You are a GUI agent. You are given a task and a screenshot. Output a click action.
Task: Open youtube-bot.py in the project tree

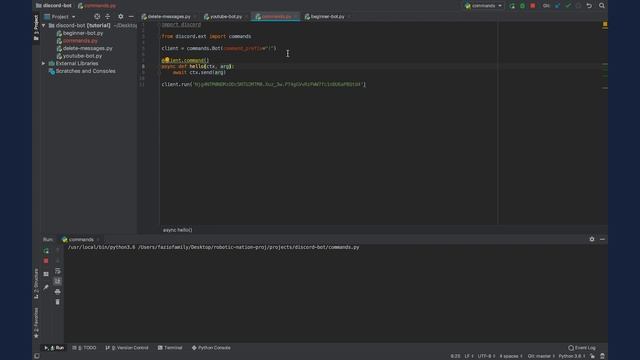tap(82, 56)
